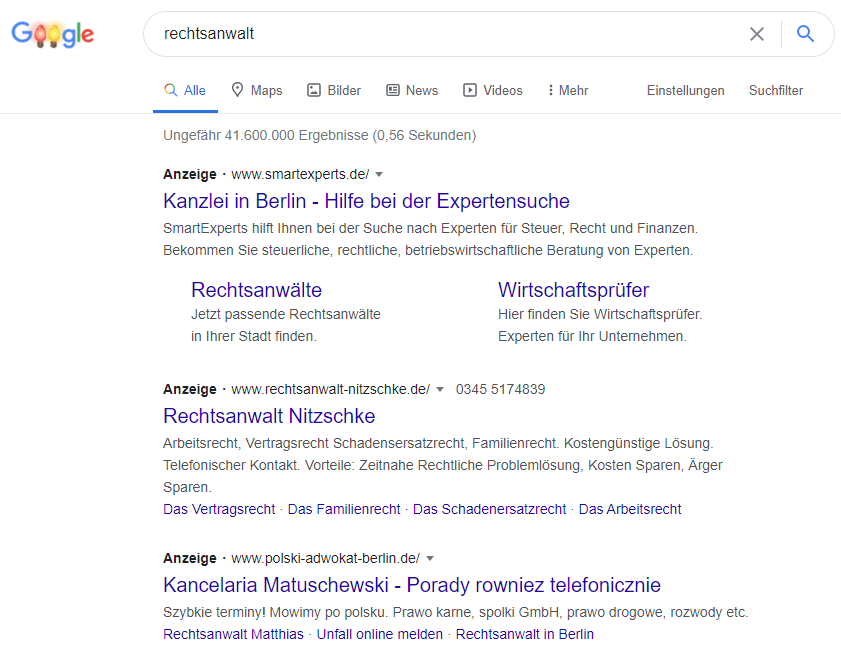This screenshot has height=658, width=841.
Task: Clear the search box with the X icon
Action: click(x=757, y=34)
